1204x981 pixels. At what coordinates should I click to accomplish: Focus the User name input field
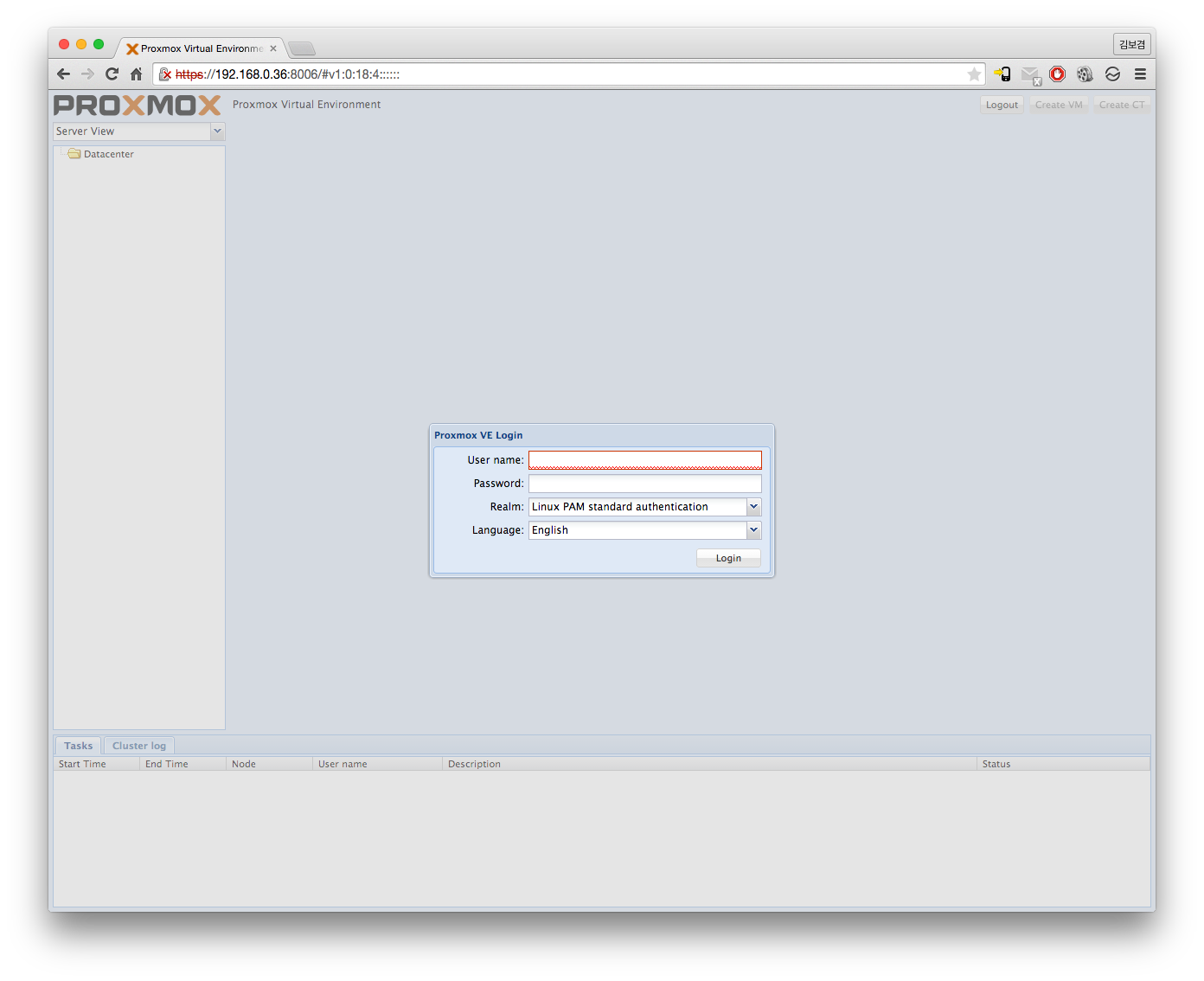coord(644,460)
